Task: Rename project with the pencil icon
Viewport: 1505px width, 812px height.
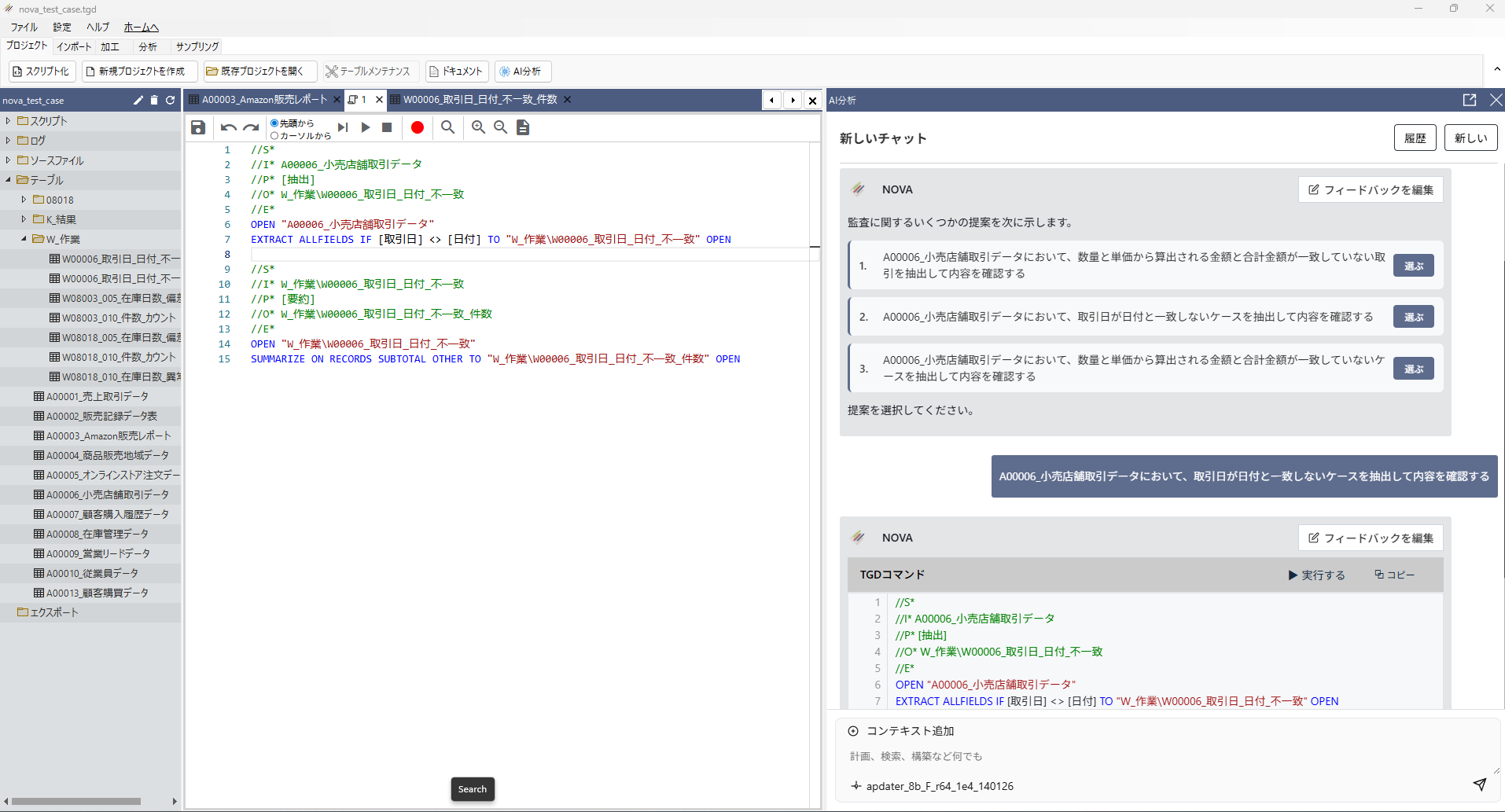Action: point(138,100)
